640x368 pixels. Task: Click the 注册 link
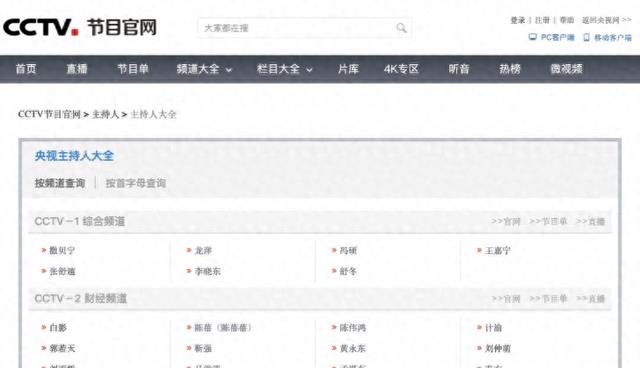[x=542, y=20]
